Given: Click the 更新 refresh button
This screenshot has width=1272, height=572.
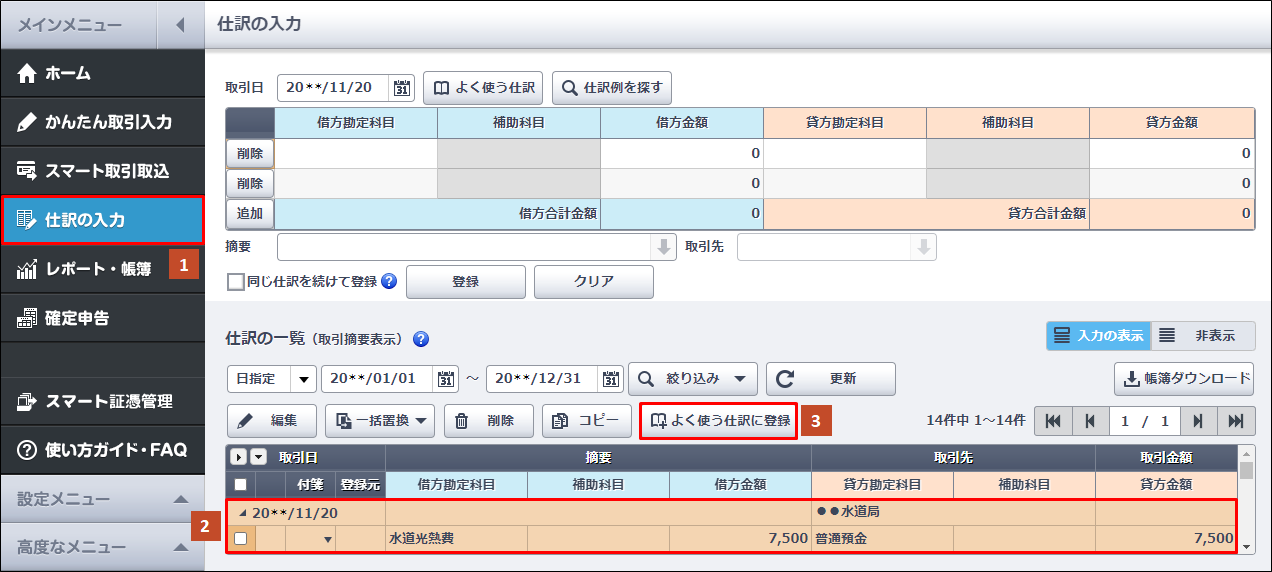Looking at the screenshot, I should 831,379.
